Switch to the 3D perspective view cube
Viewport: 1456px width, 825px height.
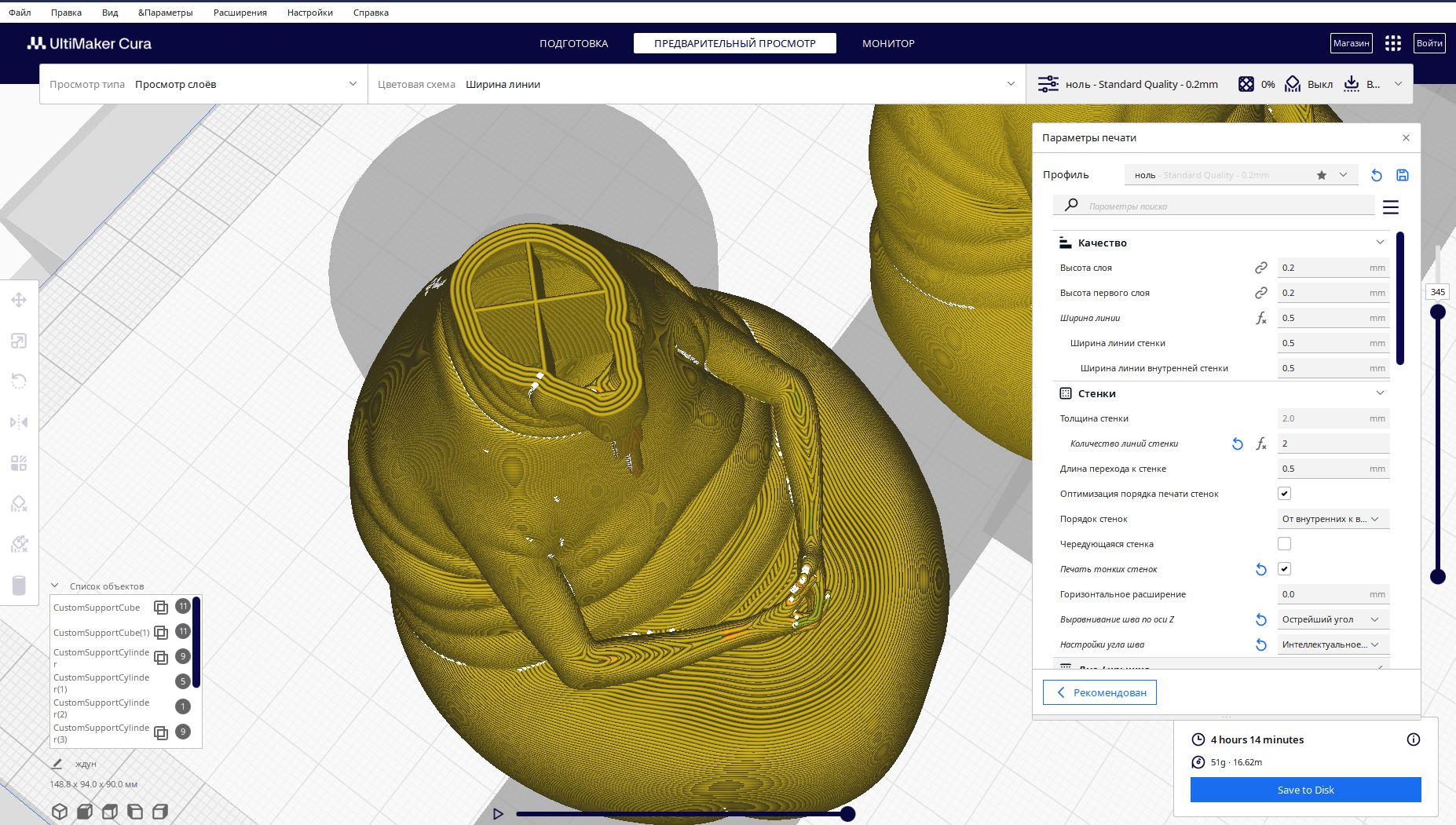coord(60,812)
